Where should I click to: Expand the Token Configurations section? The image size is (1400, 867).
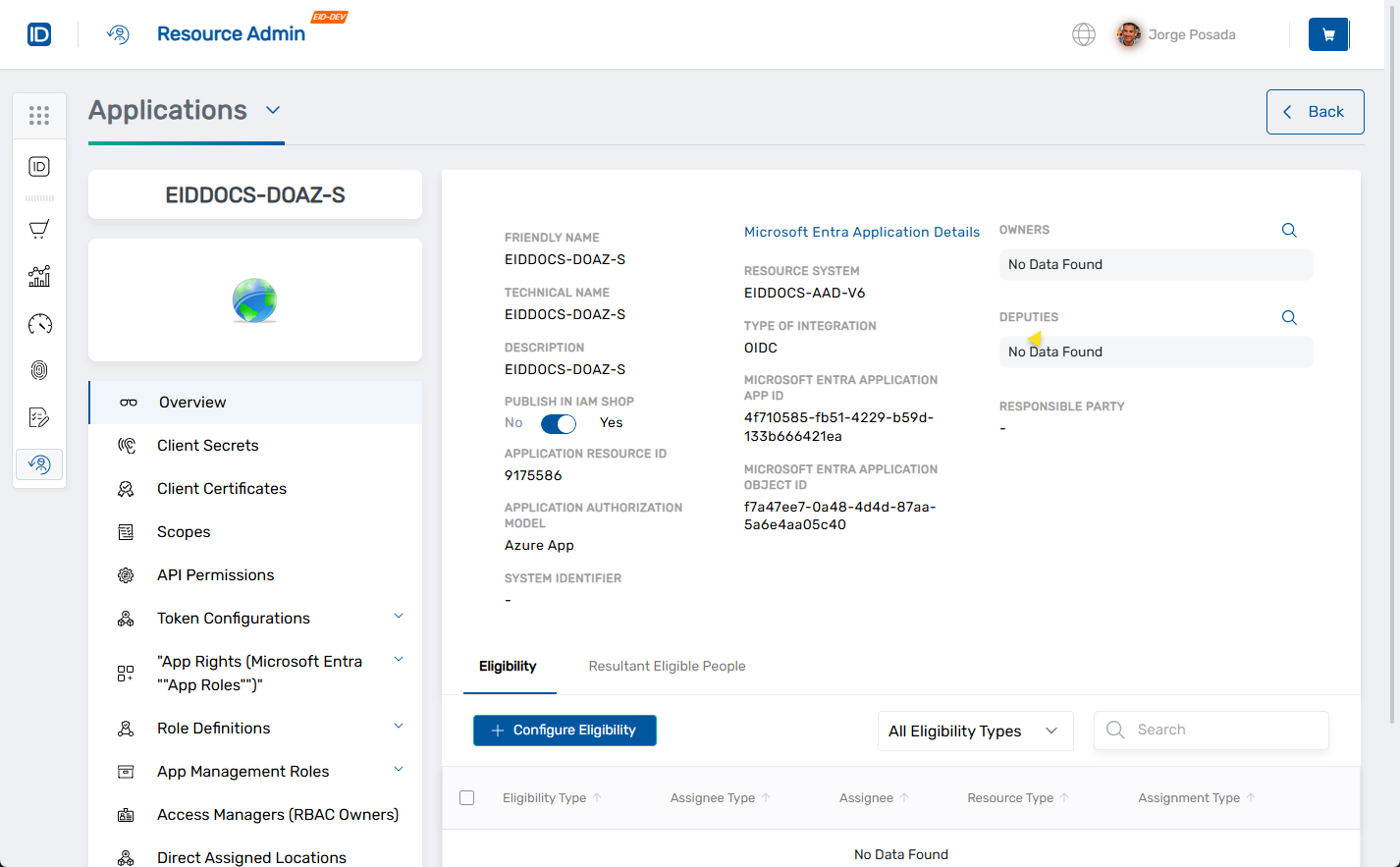point(398,616)
